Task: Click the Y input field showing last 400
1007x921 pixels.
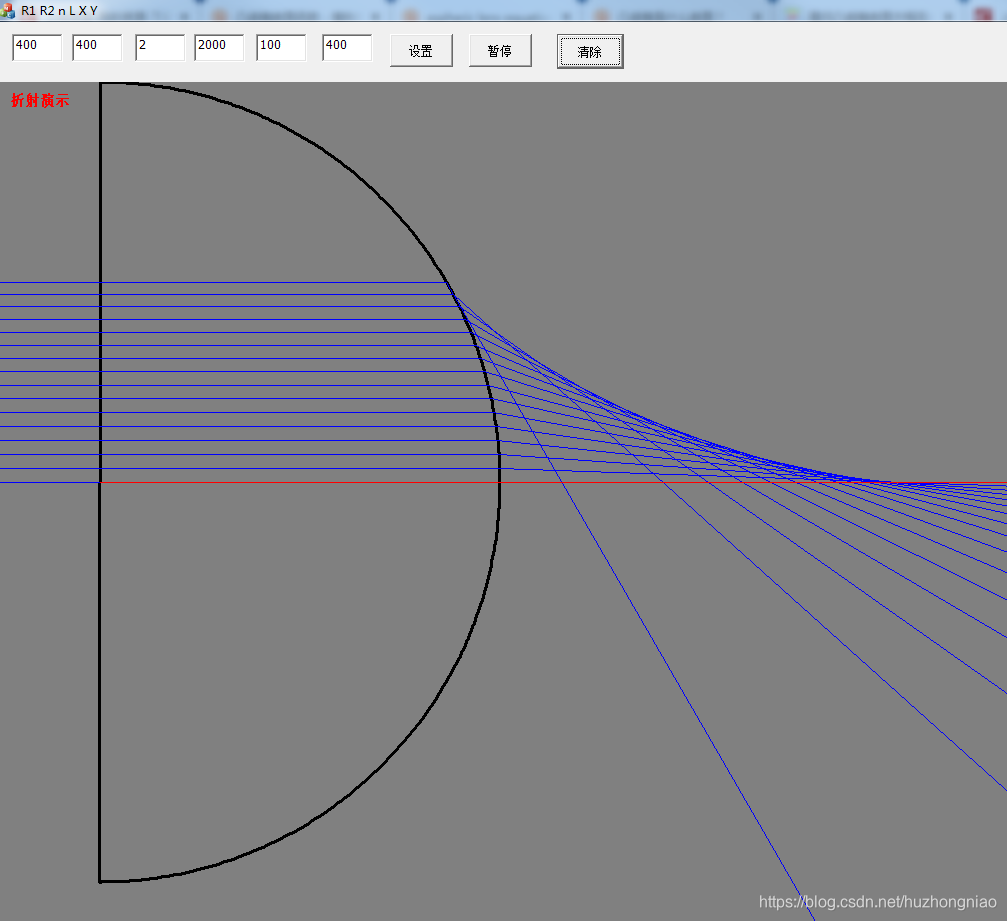Action: pos(347,48)
